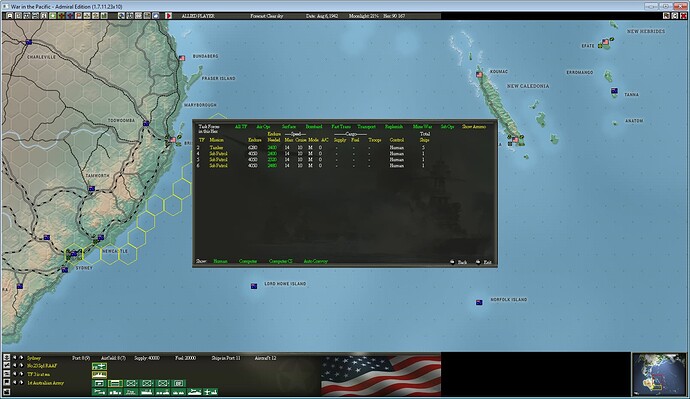Go to next base using Sydney right arrow
This screenshot has height=399, width=690.
tap(21, 358)
